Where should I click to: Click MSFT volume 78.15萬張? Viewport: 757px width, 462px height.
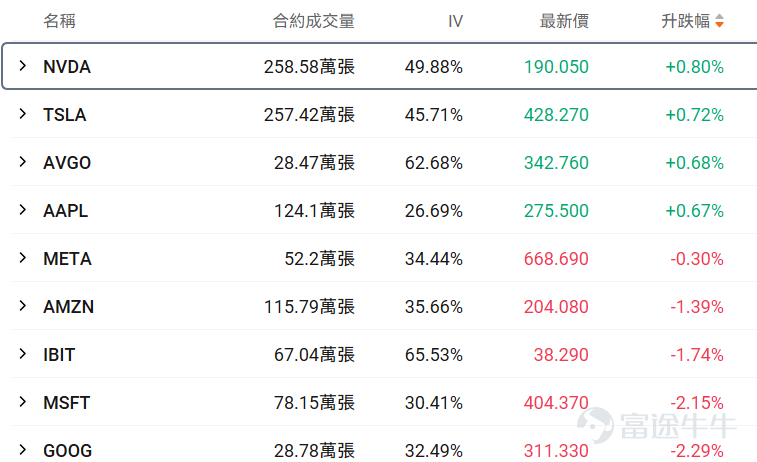tap(314, 403)
